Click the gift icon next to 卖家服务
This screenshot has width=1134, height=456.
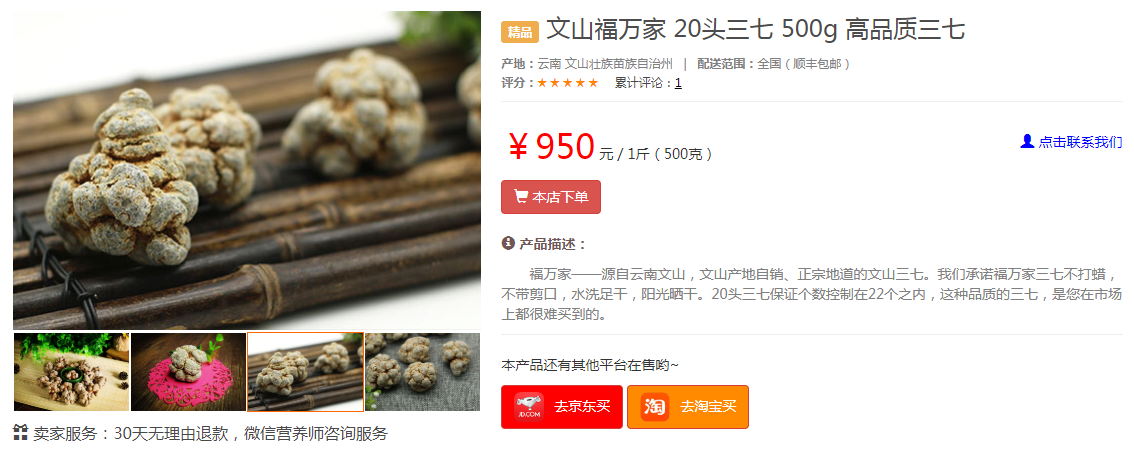pyautogui.click(x=20, y=433)
